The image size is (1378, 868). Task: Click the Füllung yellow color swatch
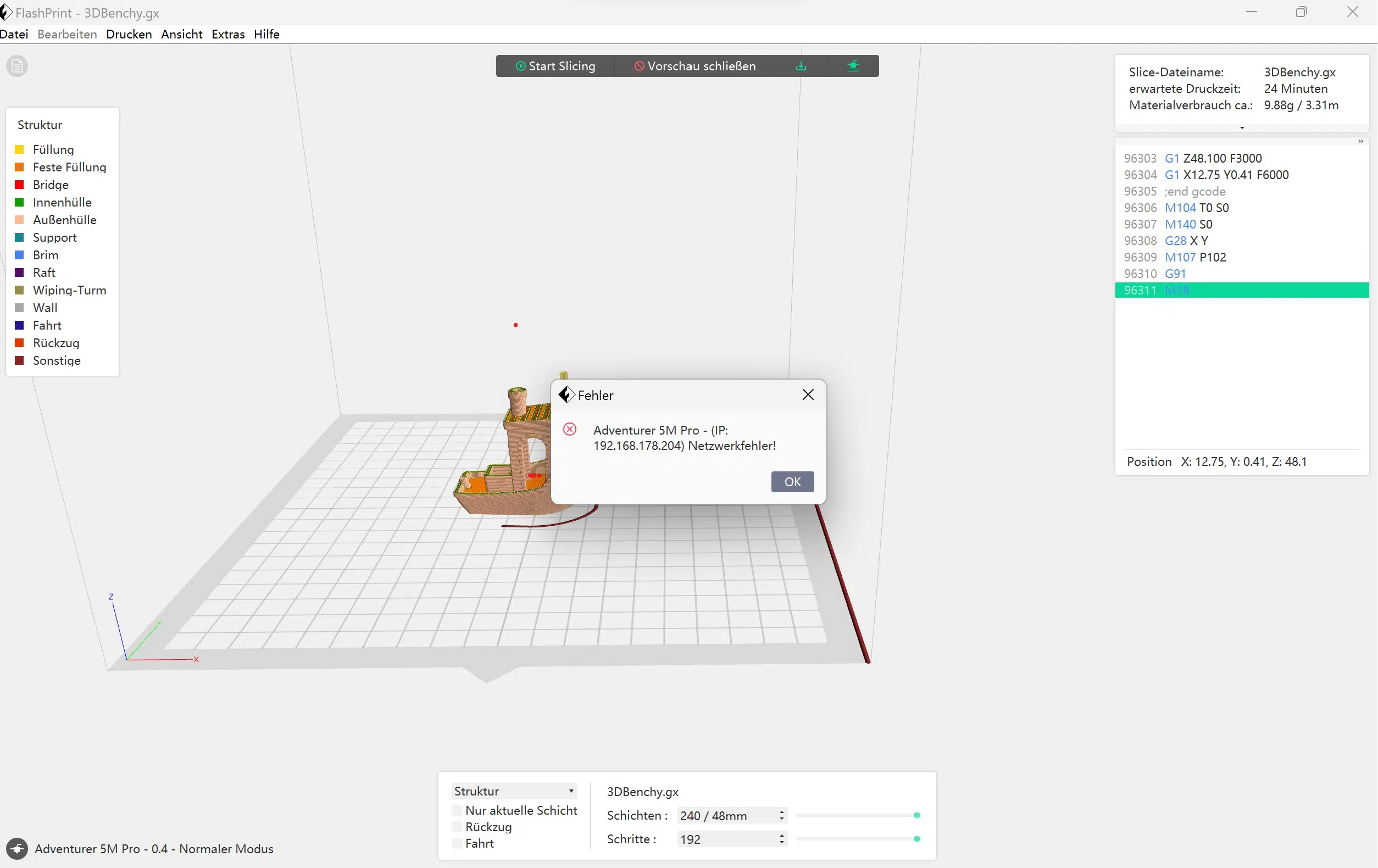coord(19,150)
